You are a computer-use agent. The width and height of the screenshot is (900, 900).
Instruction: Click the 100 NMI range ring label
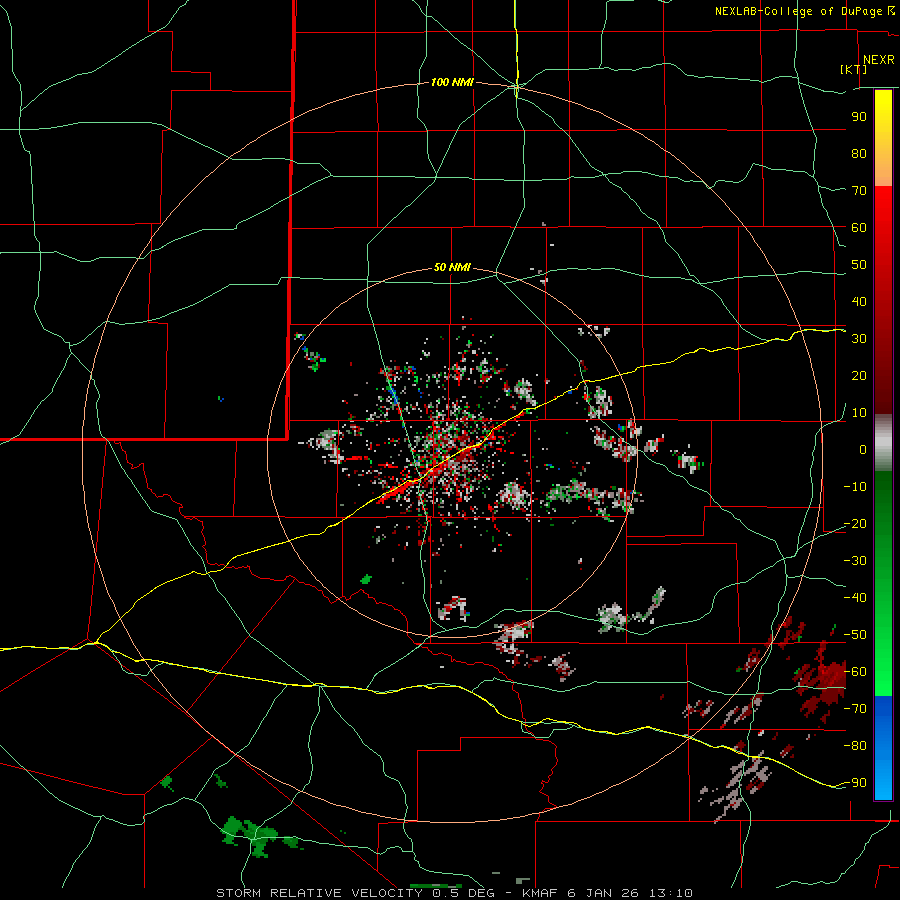click(x=452, y=83)
